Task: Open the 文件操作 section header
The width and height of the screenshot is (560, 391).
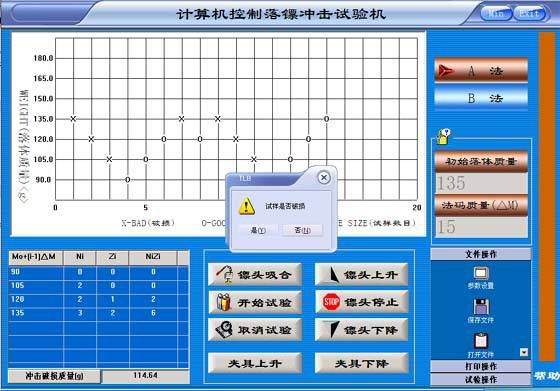Action: coord(481,254)
